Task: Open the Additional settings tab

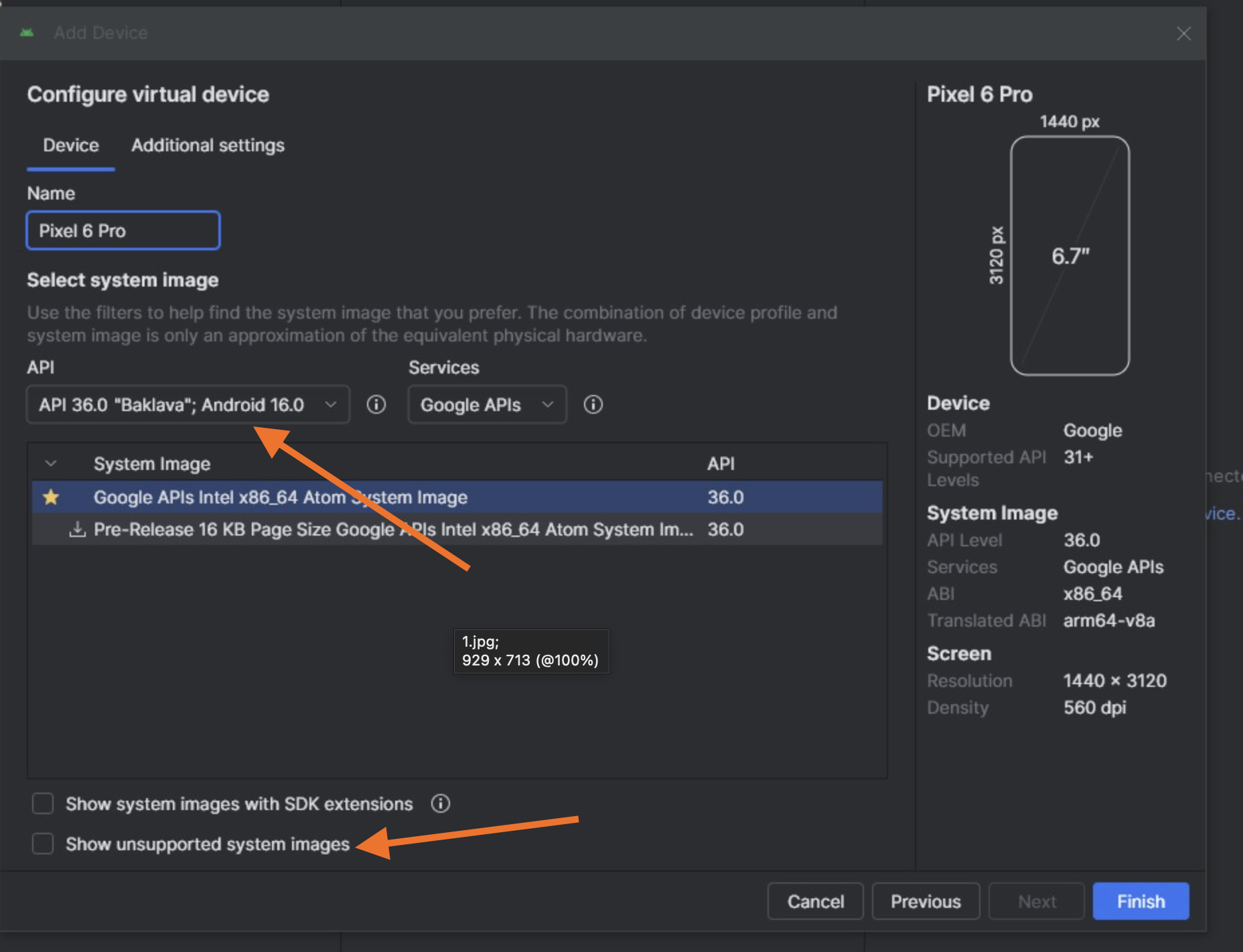Action: (x=208, y=145)
